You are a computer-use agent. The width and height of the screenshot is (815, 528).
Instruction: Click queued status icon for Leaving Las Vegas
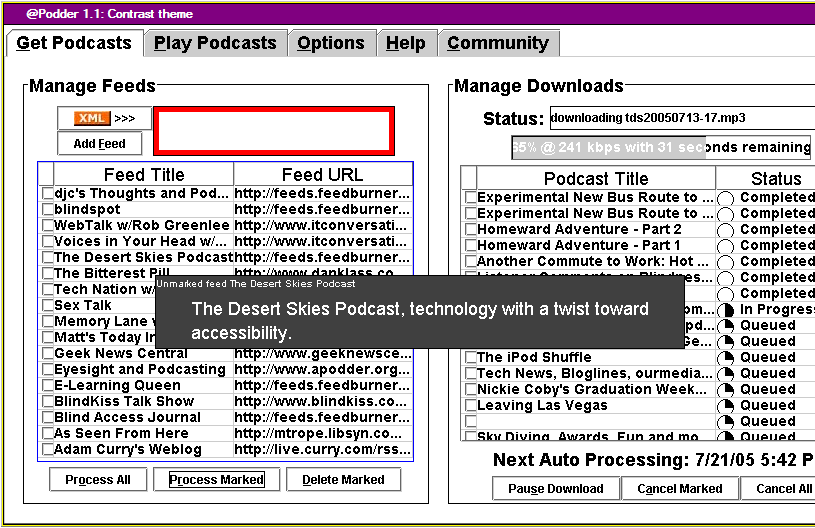[726, 406]
